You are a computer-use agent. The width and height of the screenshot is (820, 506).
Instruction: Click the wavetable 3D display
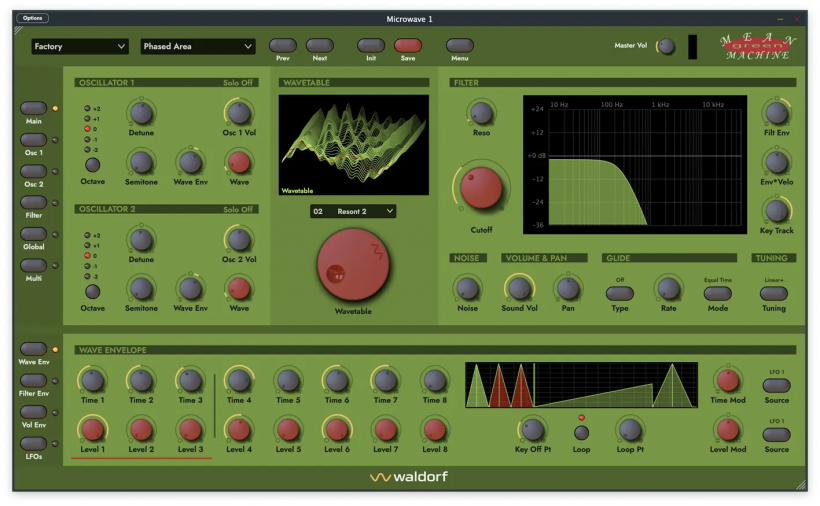pos(354,145)
